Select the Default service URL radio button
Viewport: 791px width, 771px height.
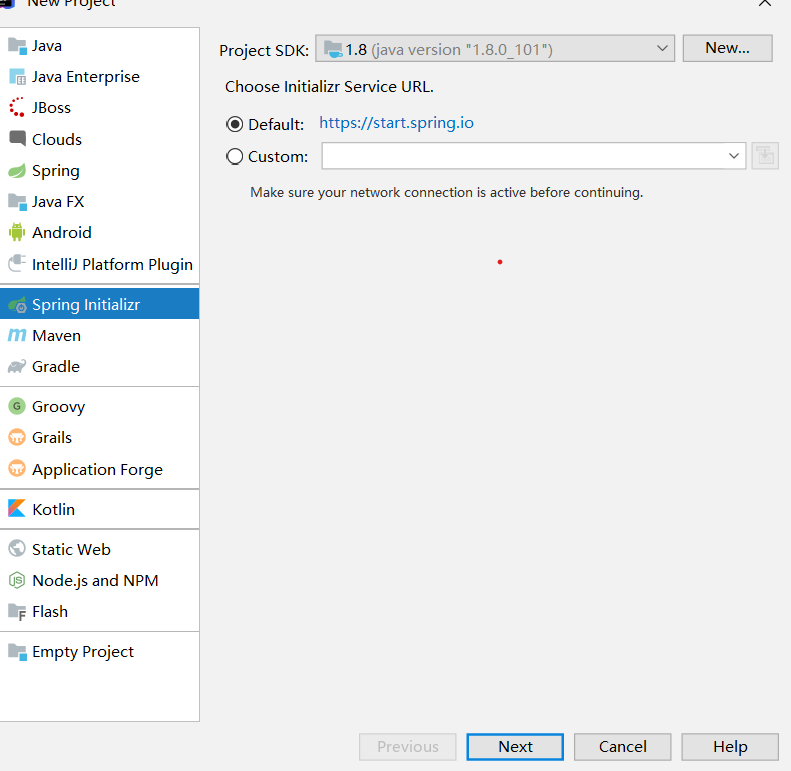(235, 124)
